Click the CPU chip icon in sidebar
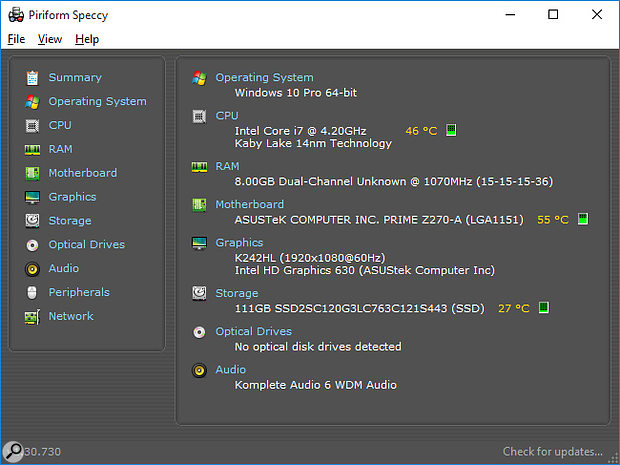The height and width of the screenshot is (465, 620). click(32, 126)
